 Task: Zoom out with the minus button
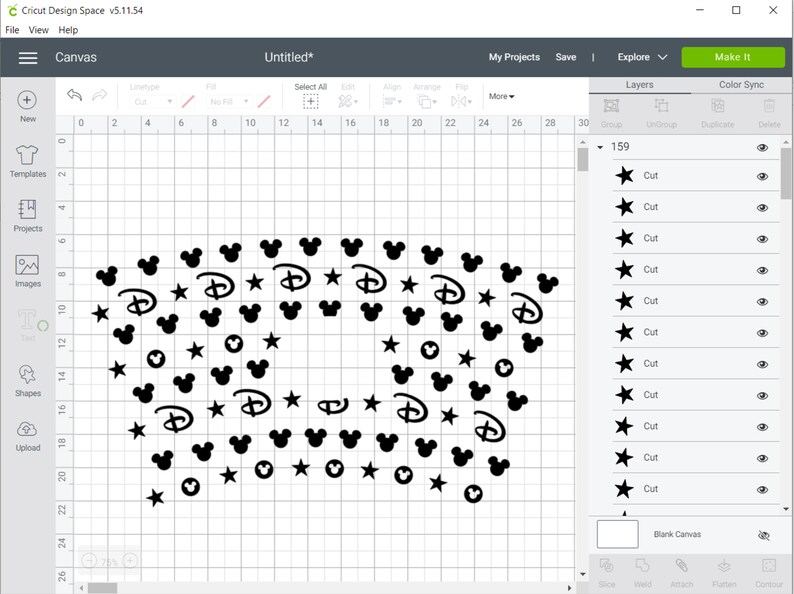(x=89, y=561)
